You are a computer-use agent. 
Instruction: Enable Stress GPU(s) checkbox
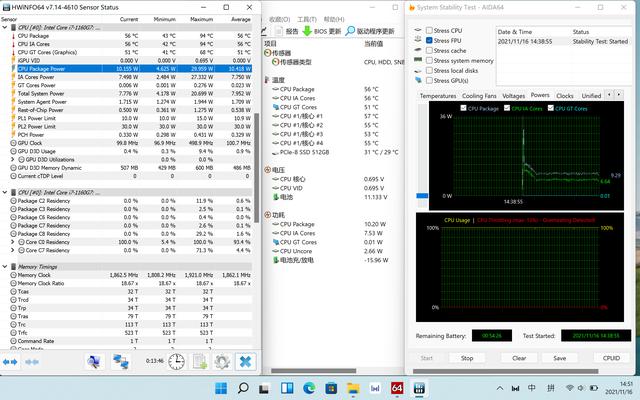pyautogui.click(x=429, y=80)
